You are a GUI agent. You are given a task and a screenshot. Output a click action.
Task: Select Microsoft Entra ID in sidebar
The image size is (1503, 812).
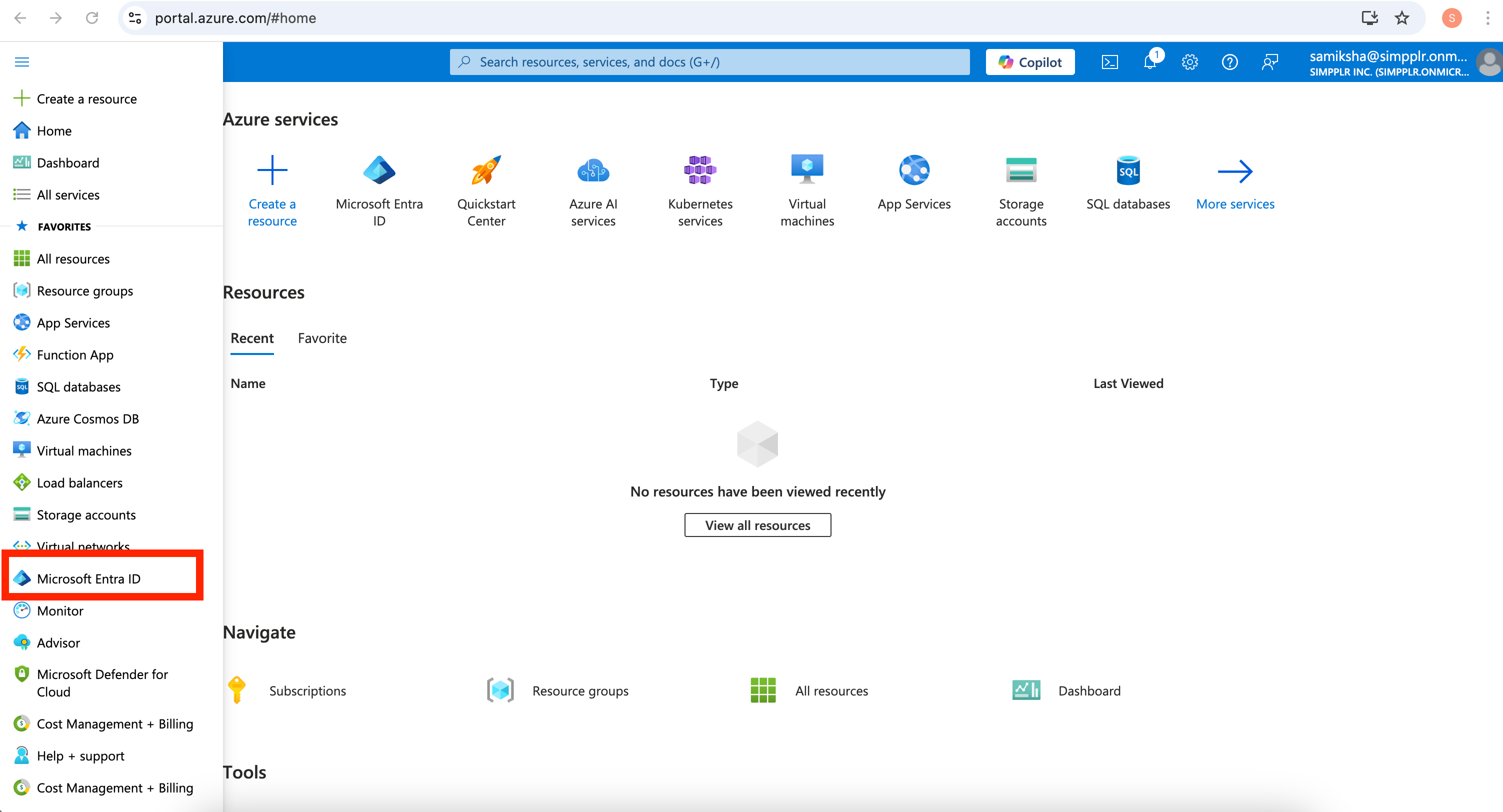(88, 578)
